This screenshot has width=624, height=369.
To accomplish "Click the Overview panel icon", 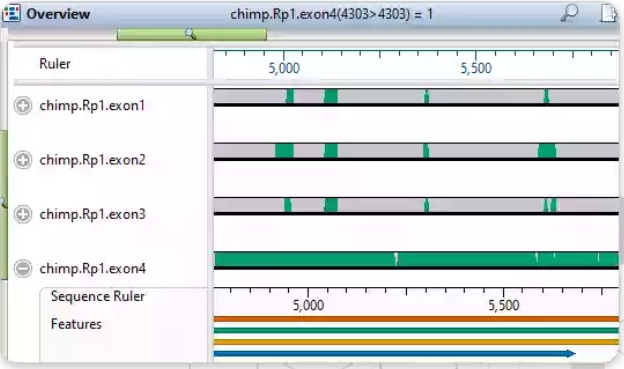I will (x=11, y=13).
